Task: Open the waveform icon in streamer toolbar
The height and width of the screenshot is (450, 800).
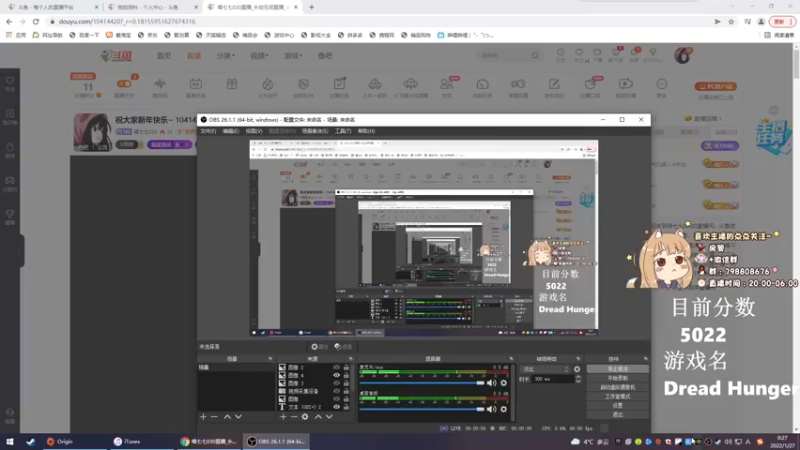Action: [x=160, y=87]
